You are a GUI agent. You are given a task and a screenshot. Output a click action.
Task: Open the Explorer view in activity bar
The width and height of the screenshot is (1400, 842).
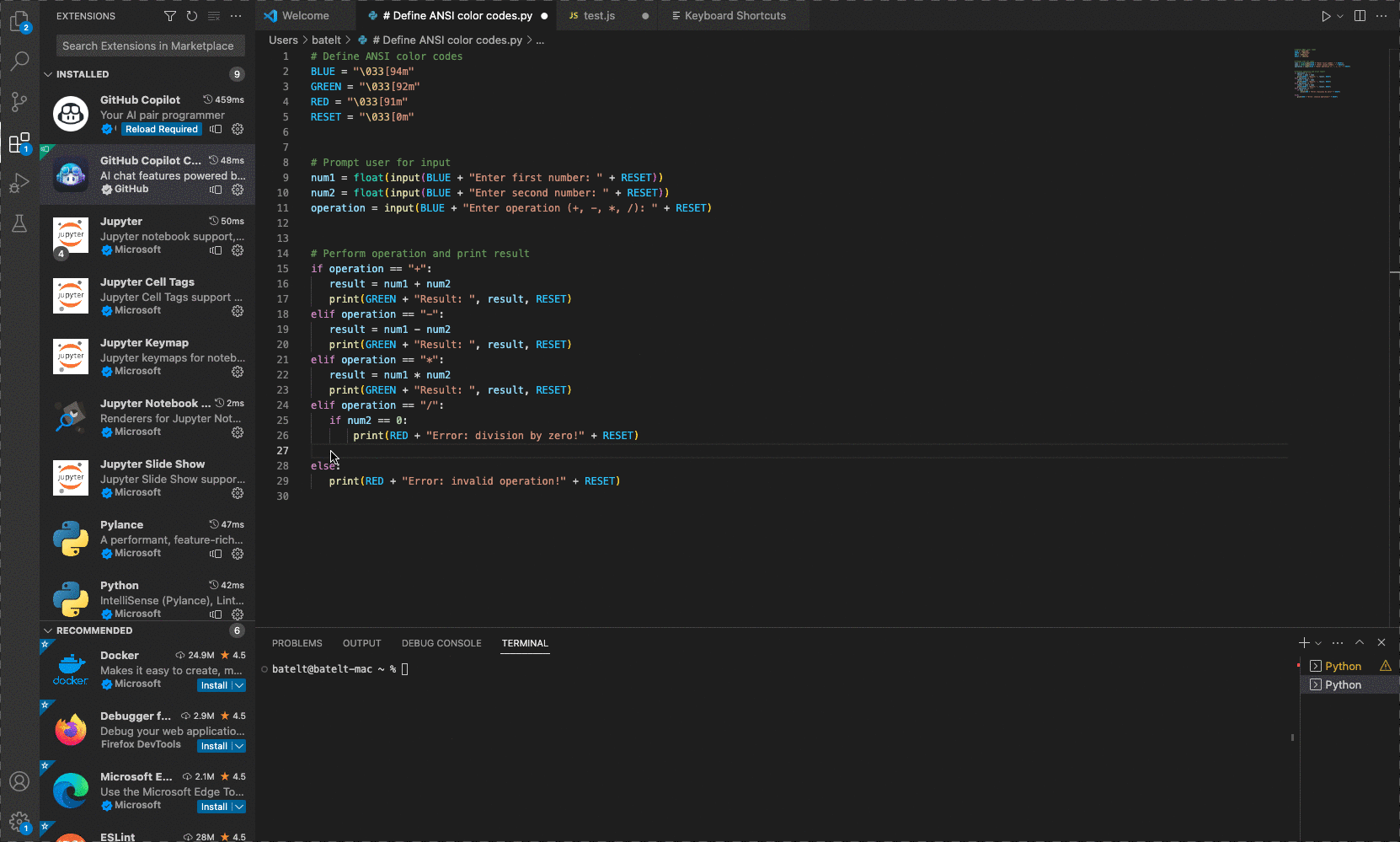tap(19, 21)
